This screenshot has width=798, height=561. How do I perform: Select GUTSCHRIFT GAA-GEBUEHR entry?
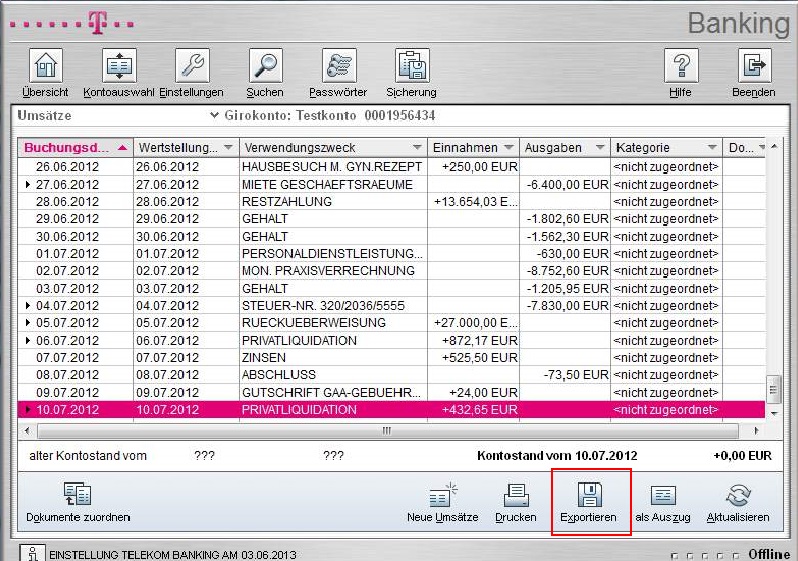(x=331, y=392)
